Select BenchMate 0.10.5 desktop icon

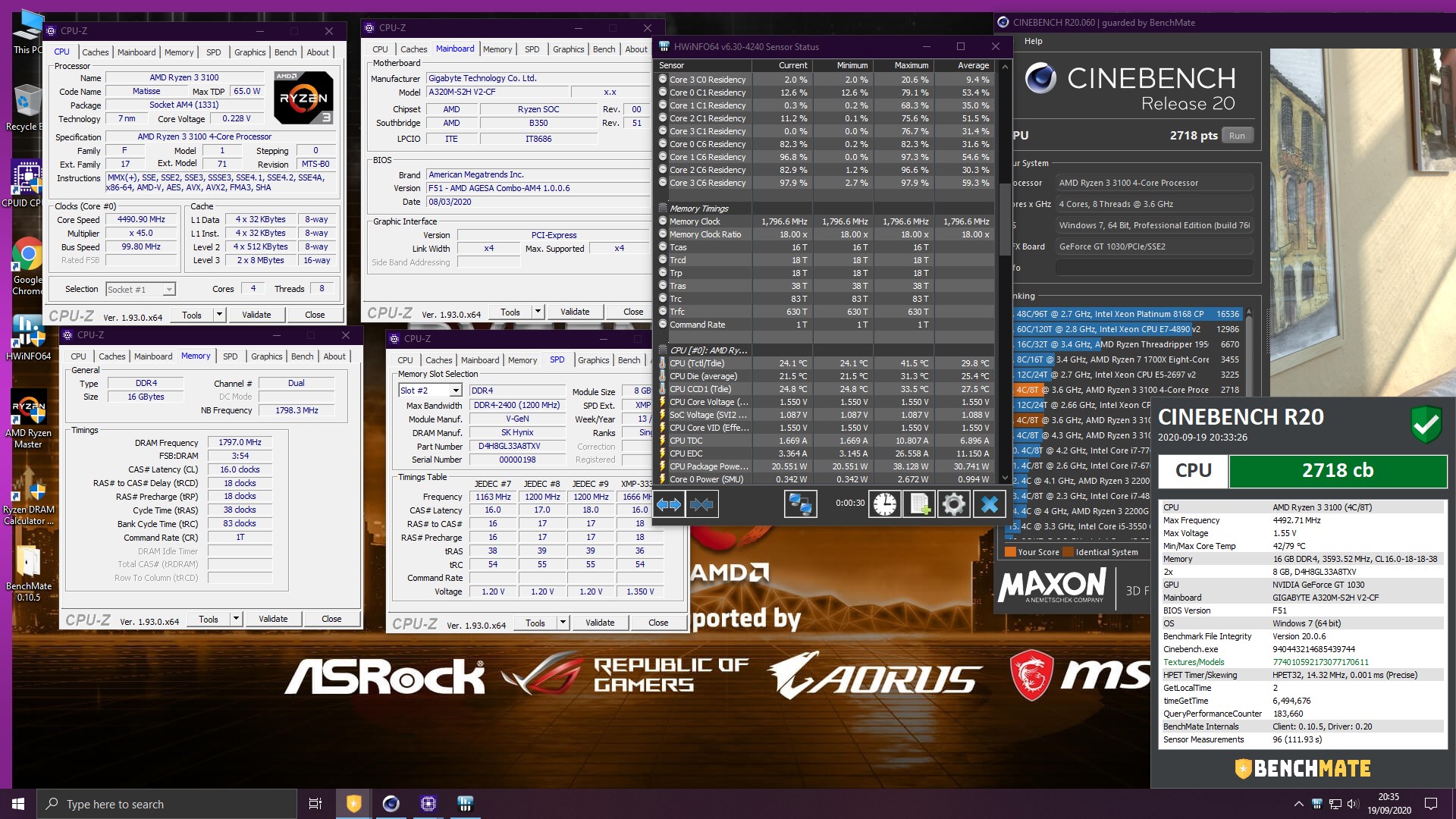[x=29, y=573]
